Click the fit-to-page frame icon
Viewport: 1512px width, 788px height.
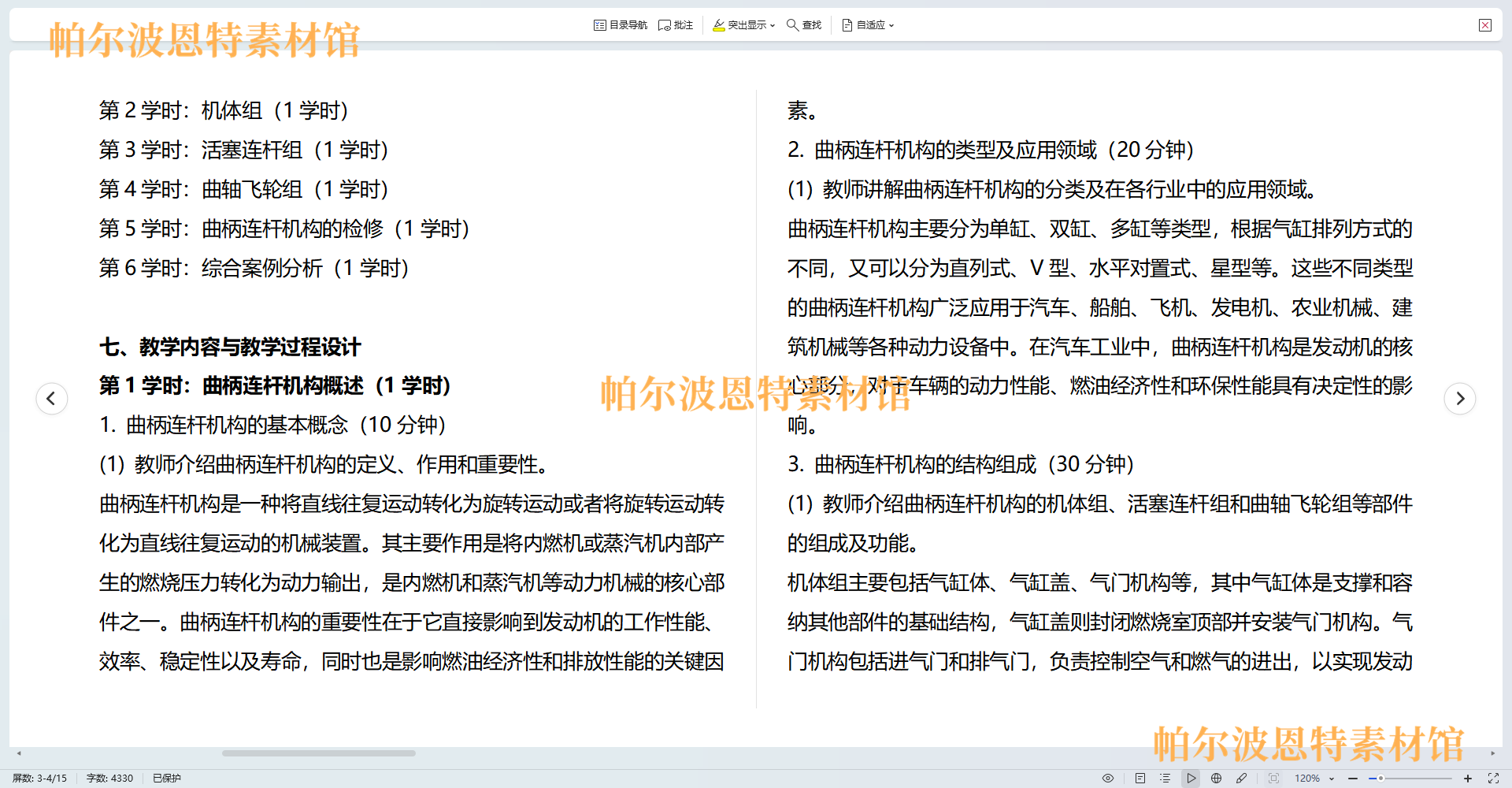(1273, 778)
